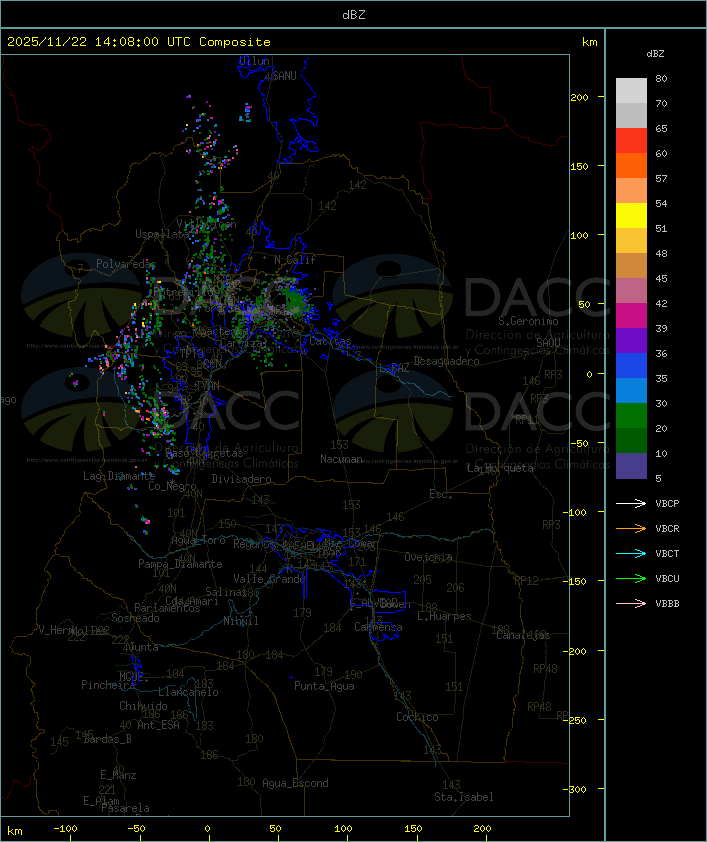Click the Pincheira place label
The width and height of the screenshot is (707, 842).
click(x=108, y=685)
